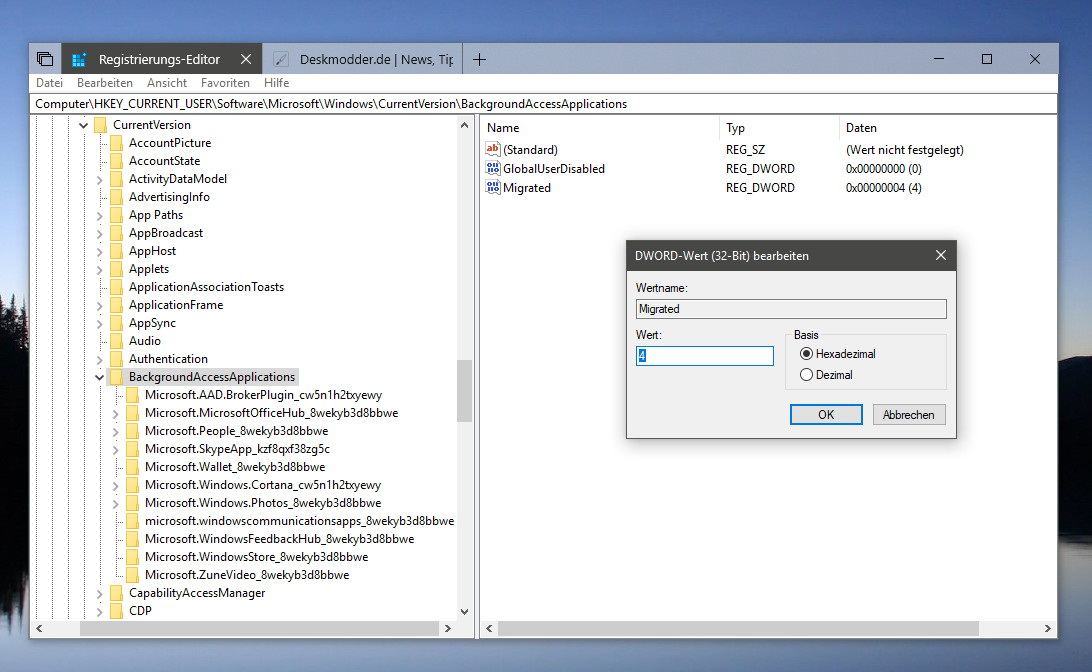Collapse the CurrentVersion tree node
The height and width of the screenshot is (672, 1092).
(84, 125)
